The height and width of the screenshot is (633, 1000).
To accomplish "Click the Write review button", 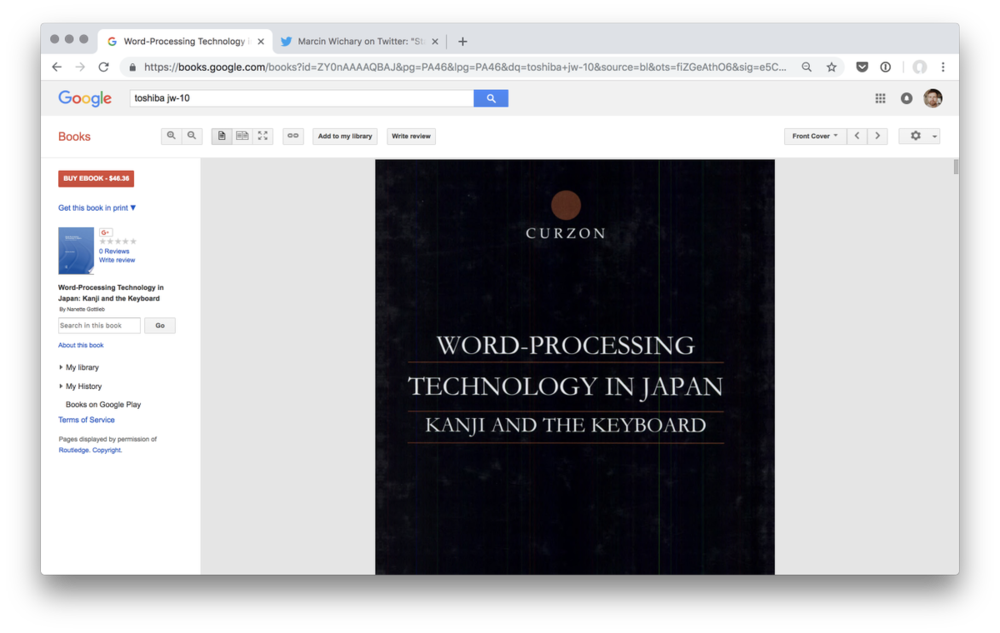I will click(411, 136).
